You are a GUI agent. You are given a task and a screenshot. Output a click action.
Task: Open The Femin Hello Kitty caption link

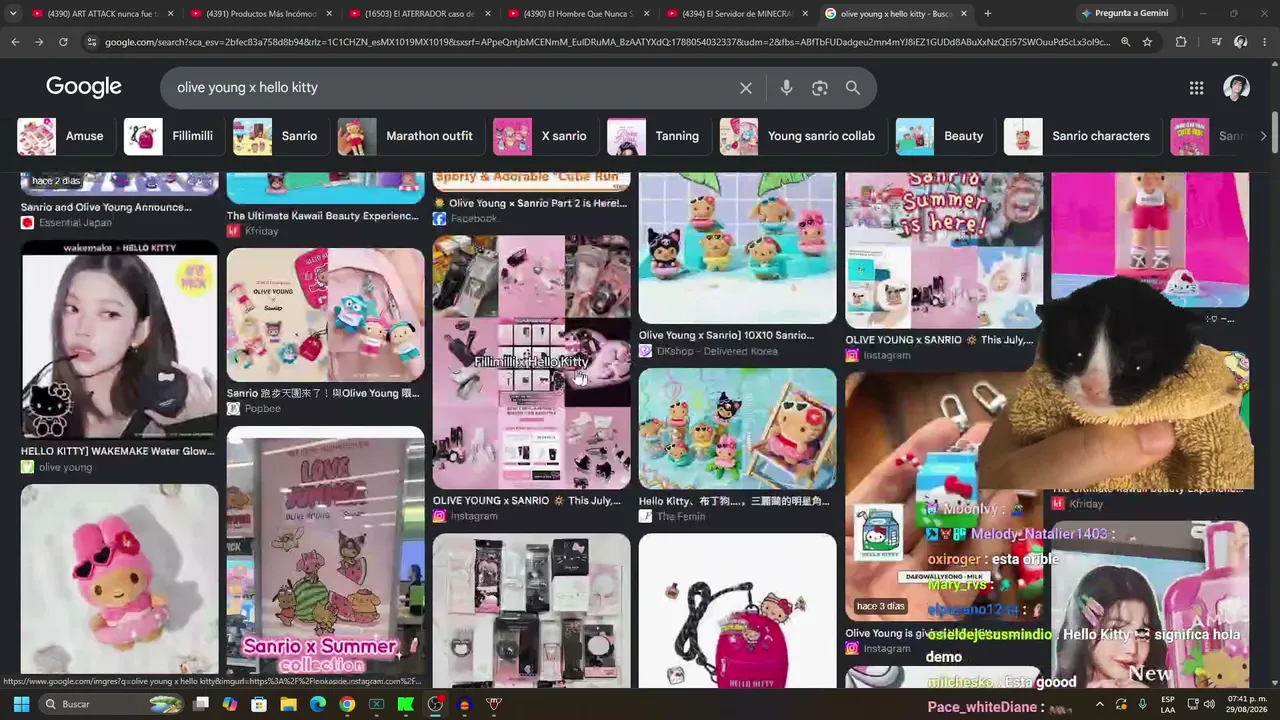734,501
